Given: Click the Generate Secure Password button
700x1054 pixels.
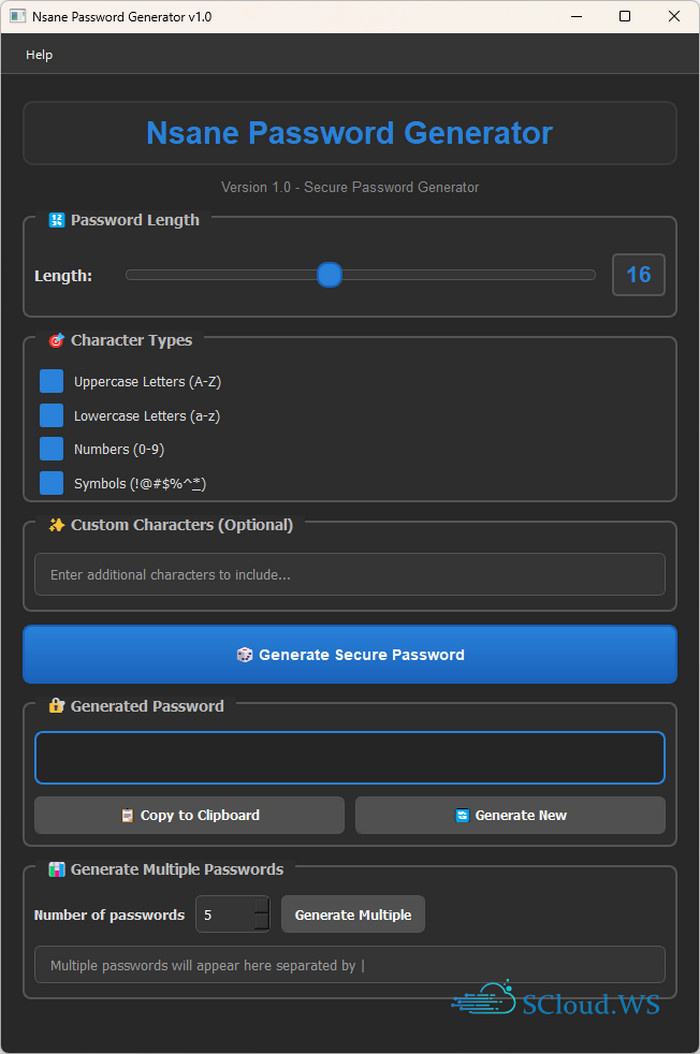Looking at the screenshot, I should [350, 655].
